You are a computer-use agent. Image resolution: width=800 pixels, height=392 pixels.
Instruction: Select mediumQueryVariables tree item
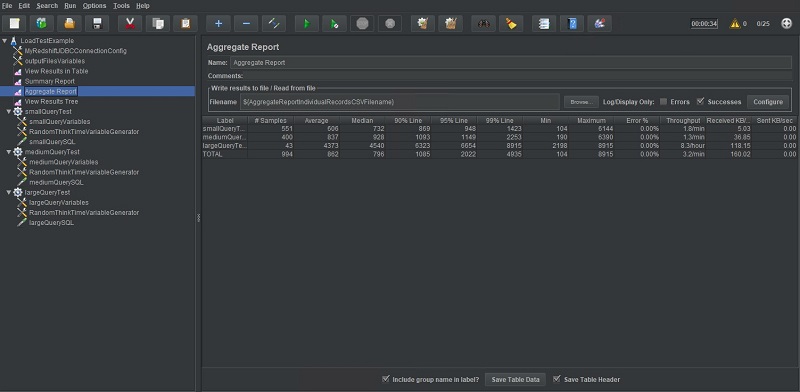[x=63, y=162]
